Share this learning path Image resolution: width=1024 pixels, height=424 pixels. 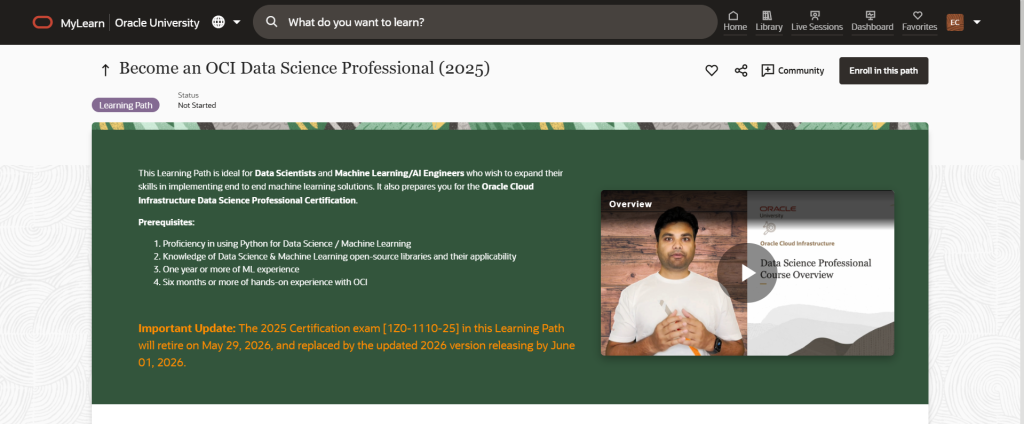tap(741, 71)
